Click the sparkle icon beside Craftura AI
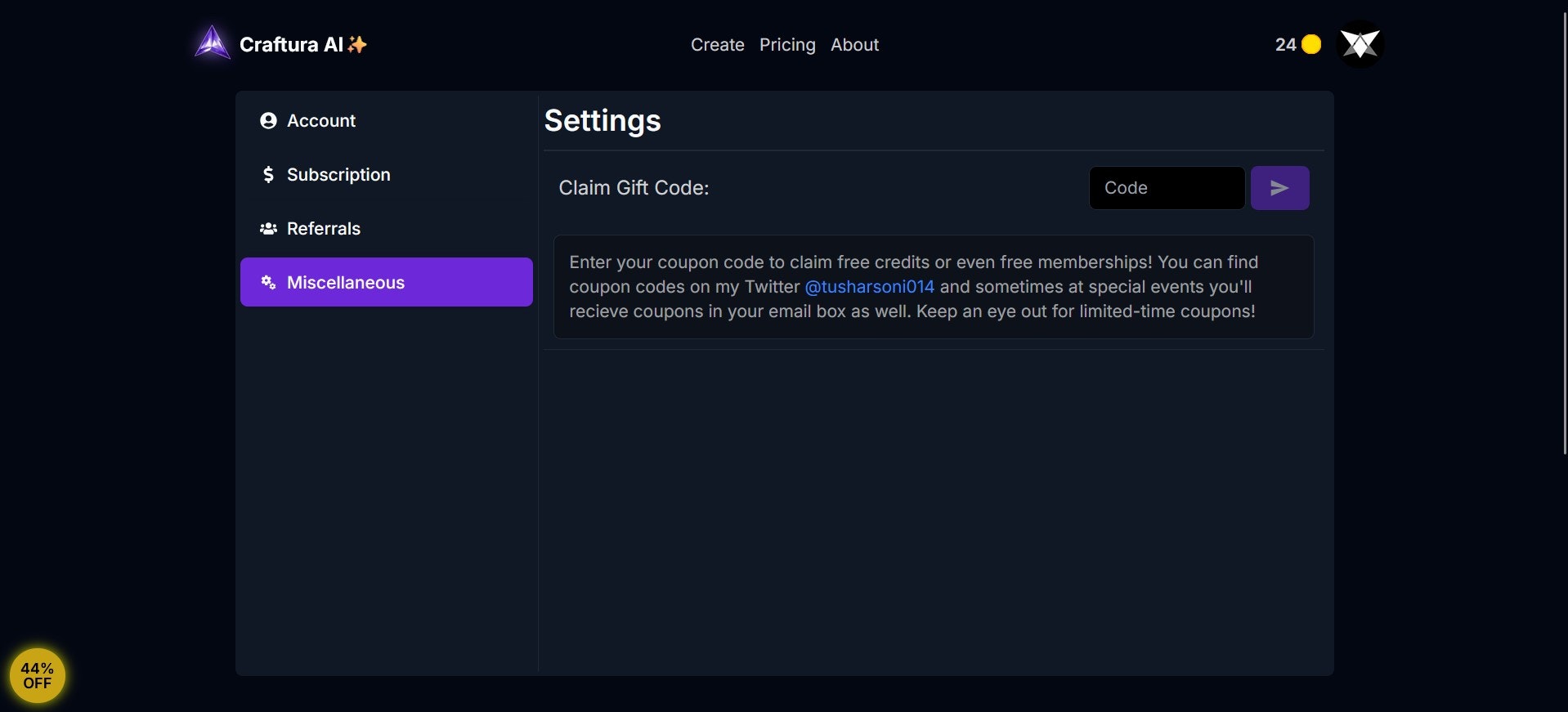The image size is (1568, 712). 357,45
